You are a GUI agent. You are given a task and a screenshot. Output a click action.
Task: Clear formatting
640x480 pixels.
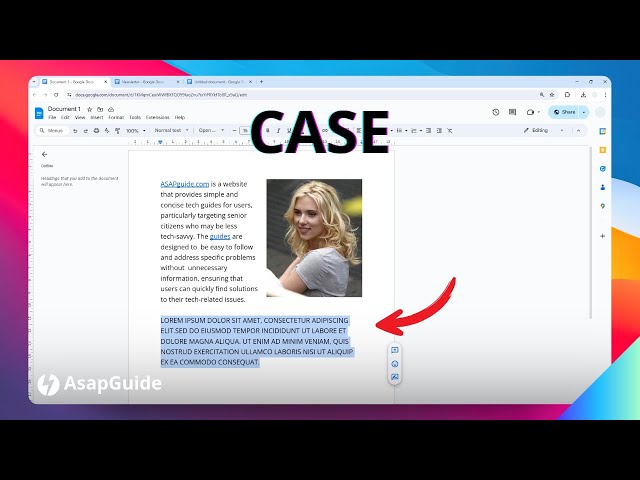coord(450,131)
